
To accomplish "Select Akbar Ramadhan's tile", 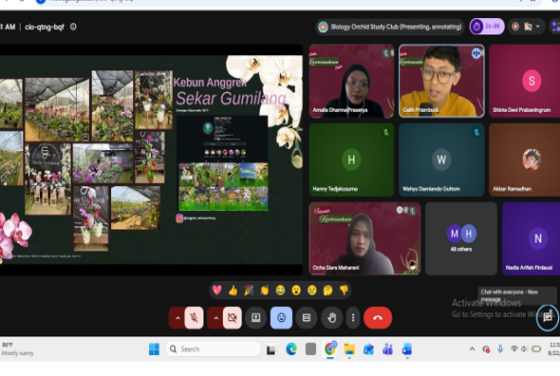I will [525, 160].
